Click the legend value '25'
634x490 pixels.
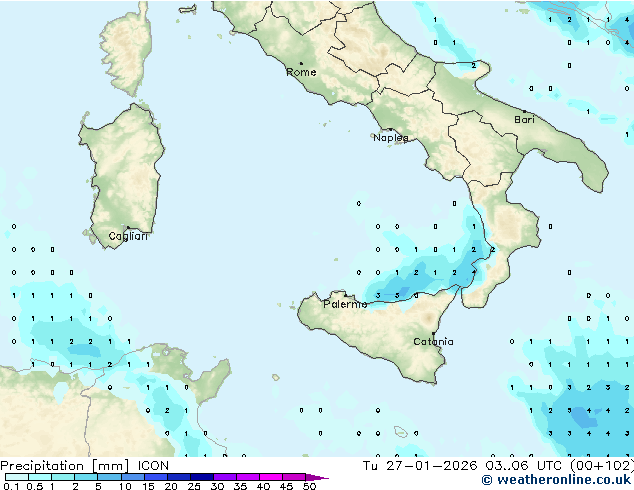(x=194, y=486)
